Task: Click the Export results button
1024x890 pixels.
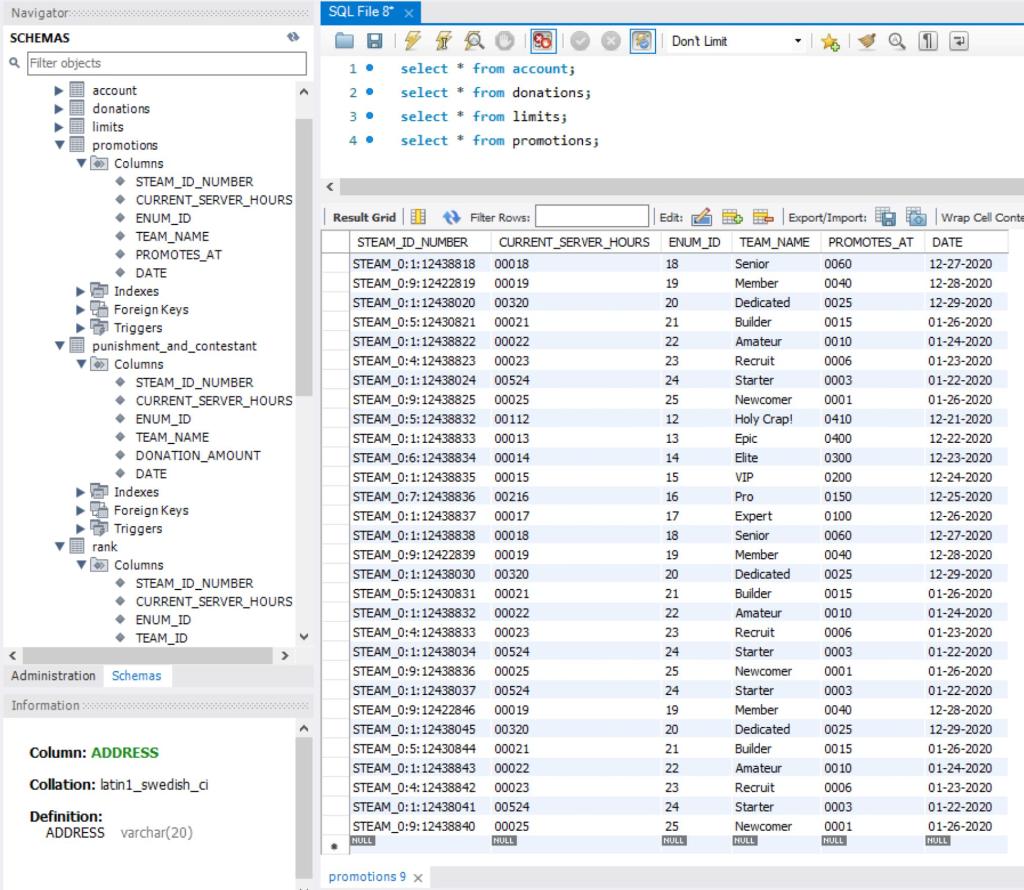Action: [887, 215]
